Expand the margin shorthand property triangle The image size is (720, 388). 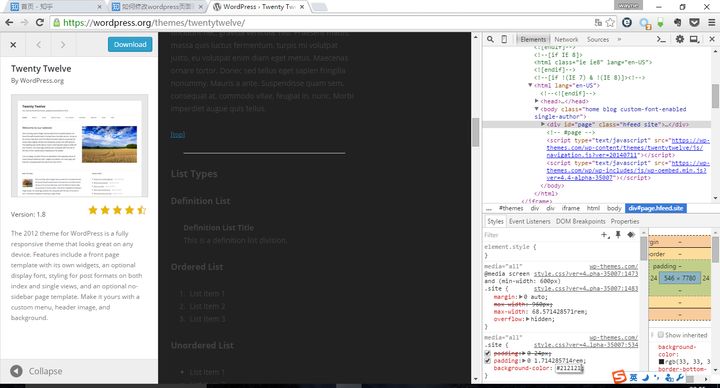coord(521,297)
